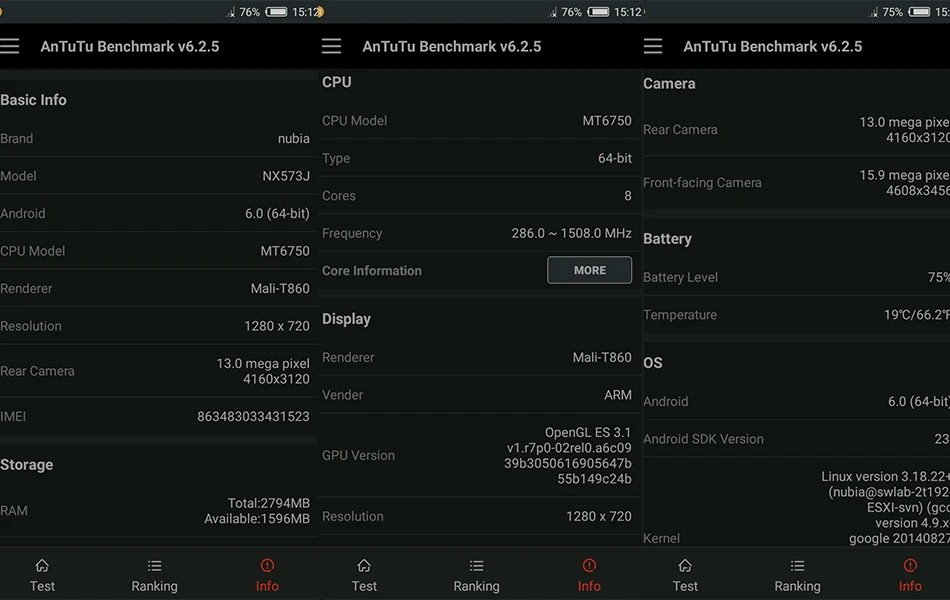Click Model value NX573J
The height and width of the screenshot is (600, 950).
tap(286, 176)
